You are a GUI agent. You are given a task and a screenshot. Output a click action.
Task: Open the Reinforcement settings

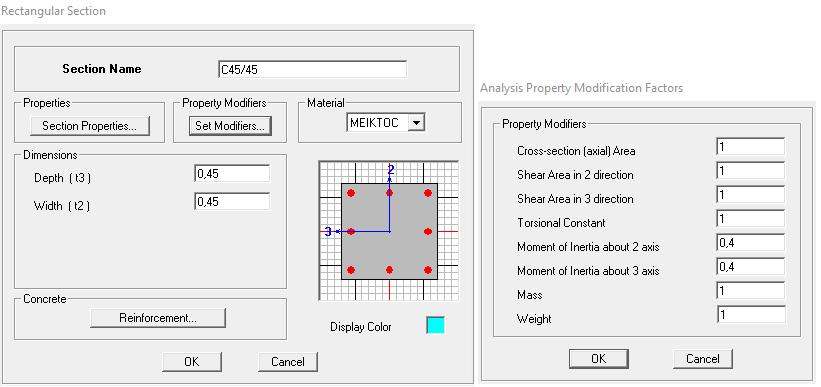pyautogui.click(x=158, y=318)
